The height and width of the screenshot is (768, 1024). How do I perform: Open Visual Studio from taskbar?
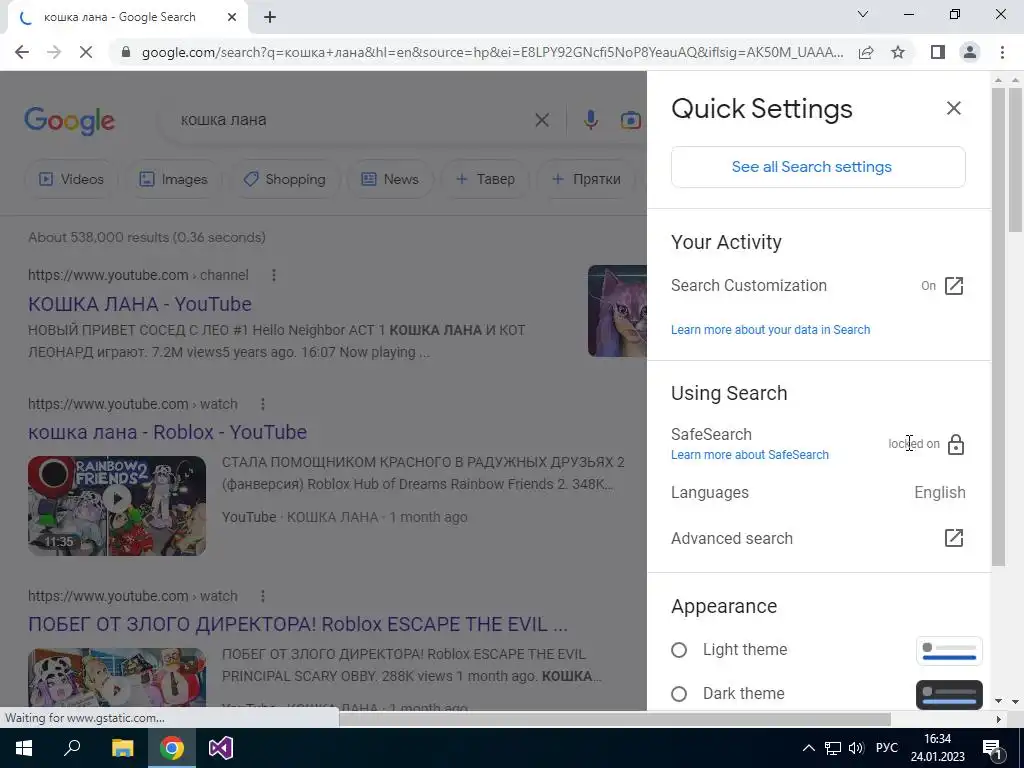221,748
